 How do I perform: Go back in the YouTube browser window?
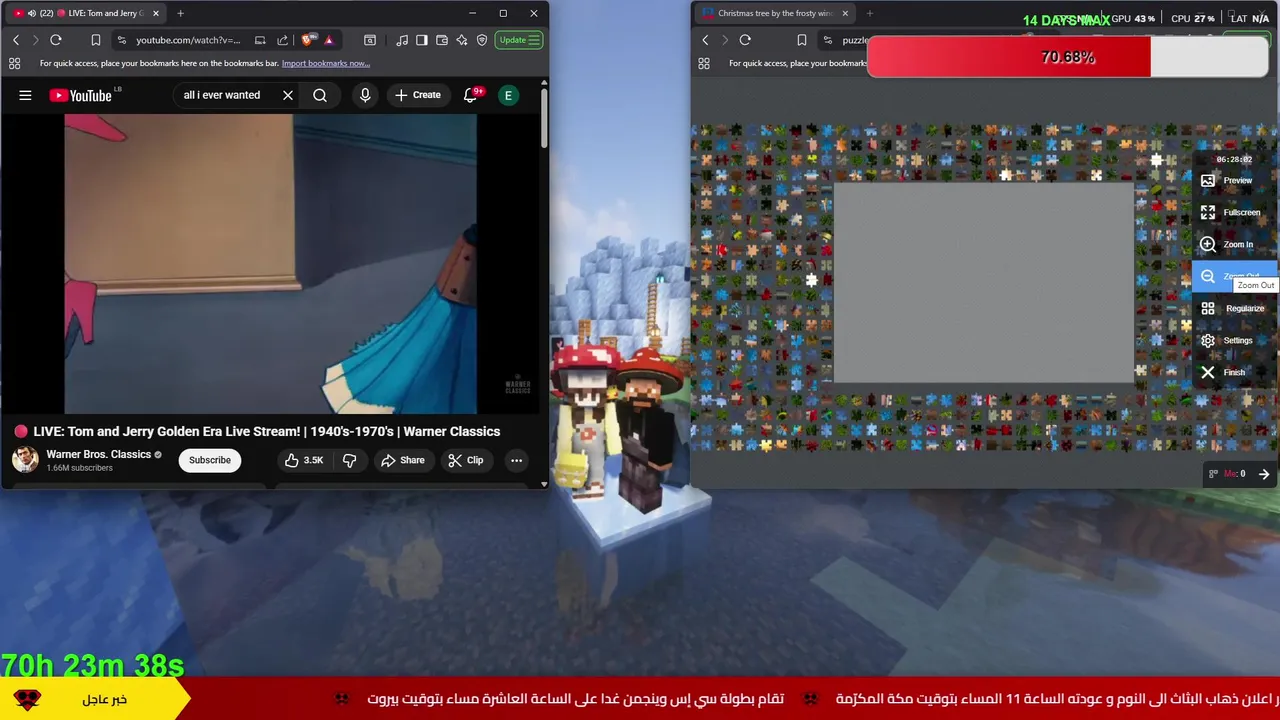[16, 40]
